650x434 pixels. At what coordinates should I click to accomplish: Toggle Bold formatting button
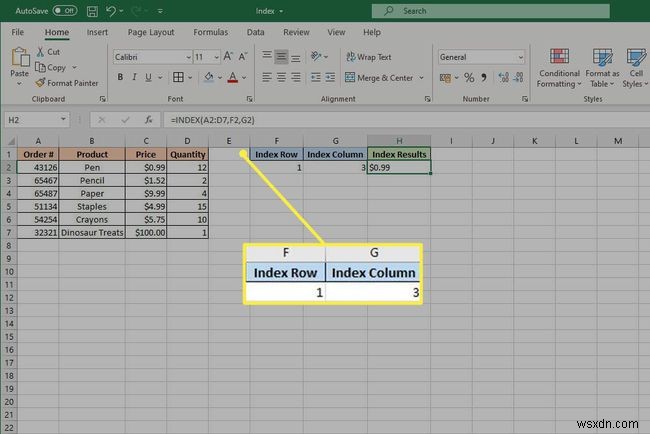pos(120,77)
